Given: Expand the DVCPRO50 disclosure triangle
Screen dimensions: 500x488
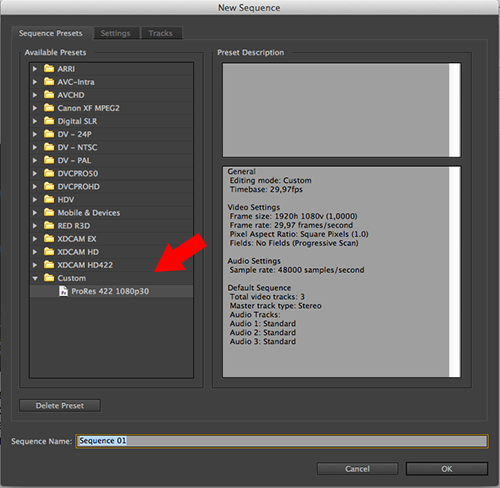Looking at the screenshot, I should click(x=35, y=174).
